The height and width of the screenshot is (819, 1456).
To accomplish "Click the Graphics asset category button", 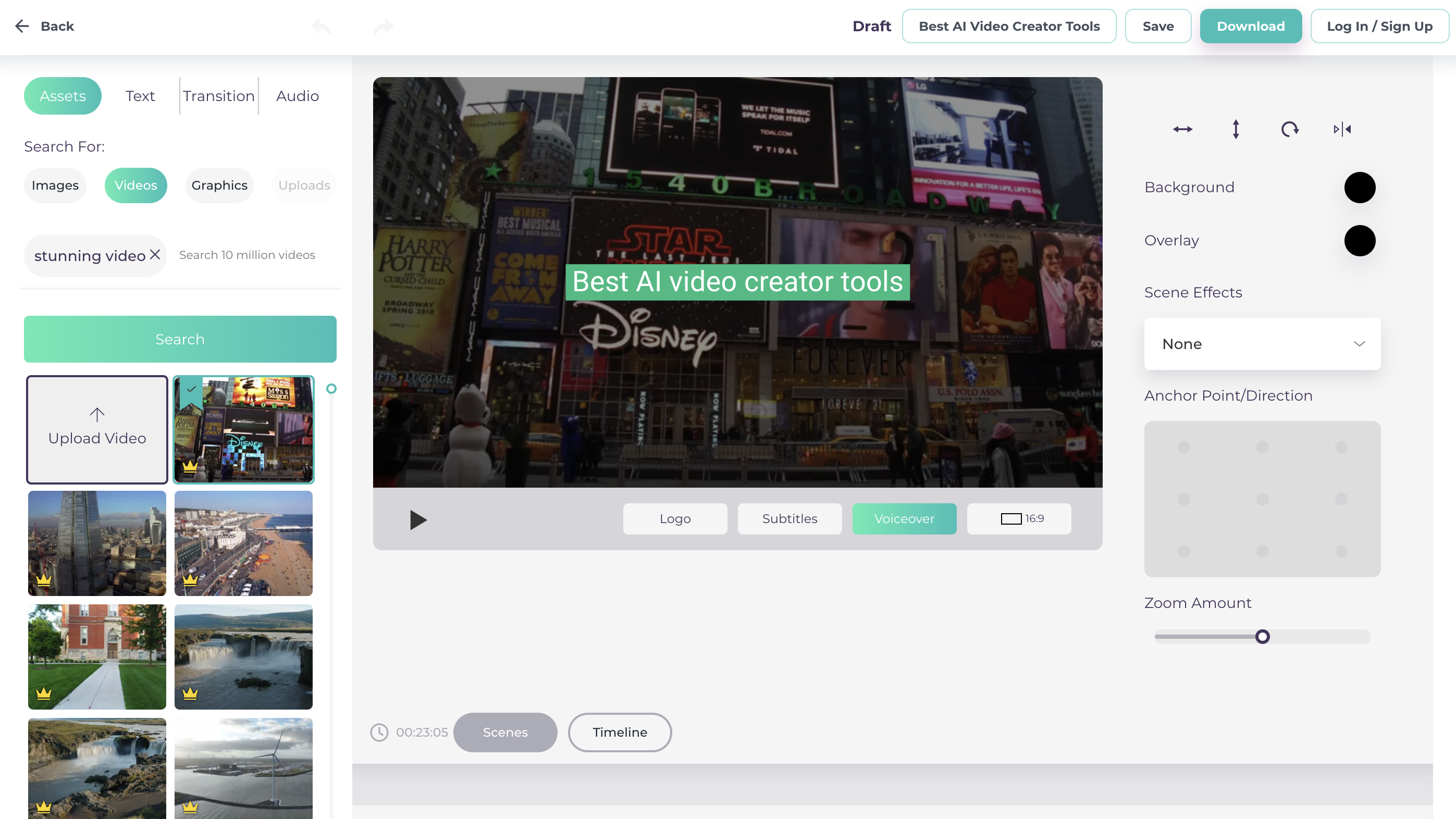I will coord(219,185).
